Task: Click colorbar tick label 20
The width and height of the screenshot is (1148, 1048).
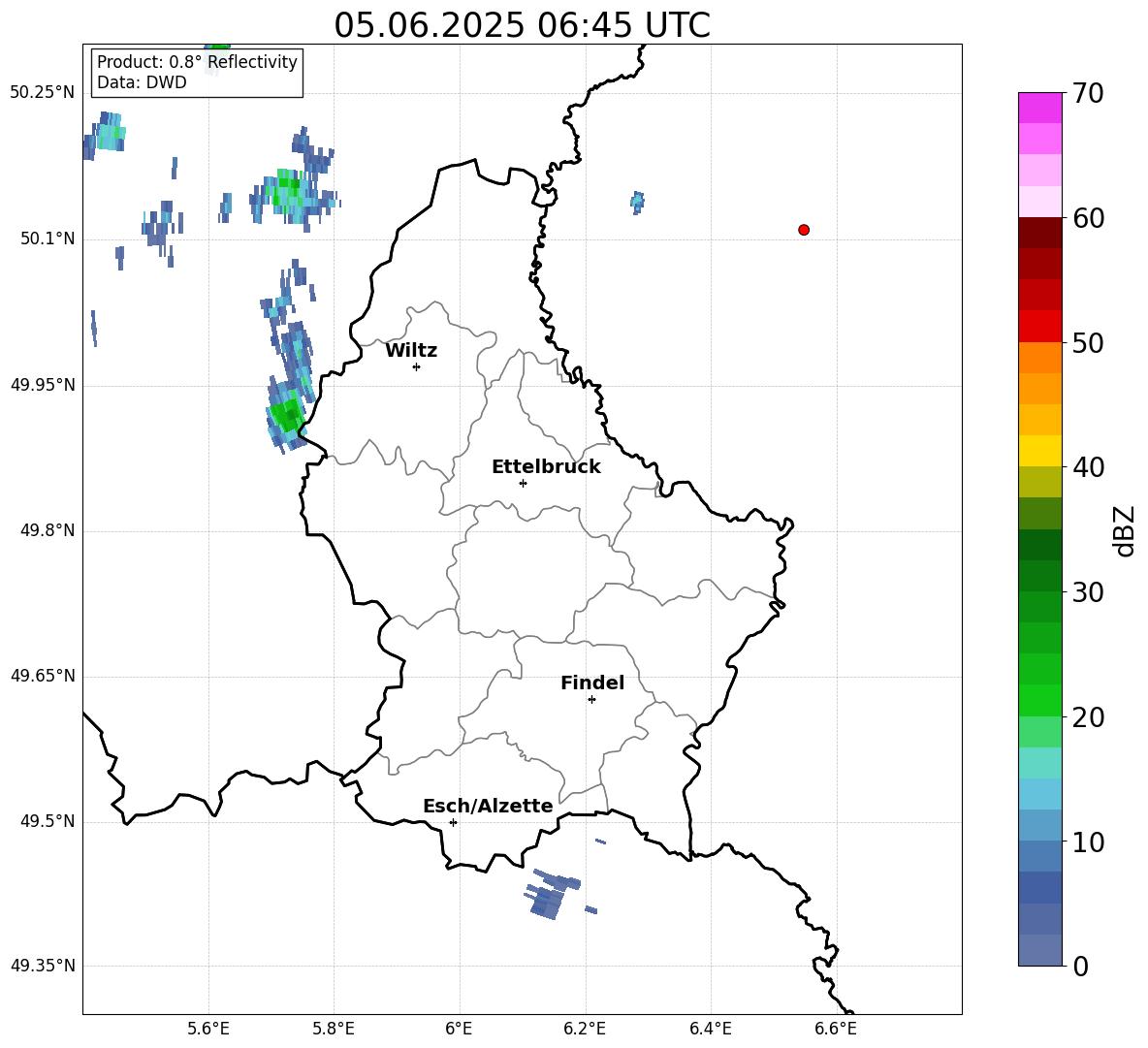Action: 1088,717
